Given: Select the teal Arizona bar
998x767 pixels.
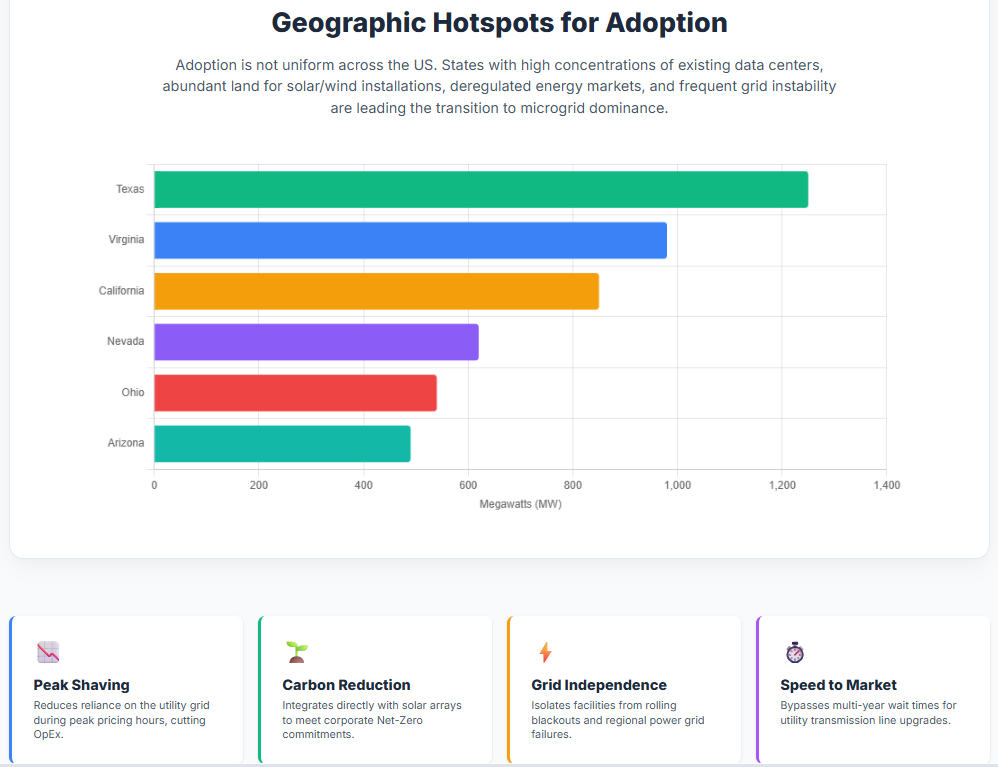Looking at the screenshot, I should (282, 444).
